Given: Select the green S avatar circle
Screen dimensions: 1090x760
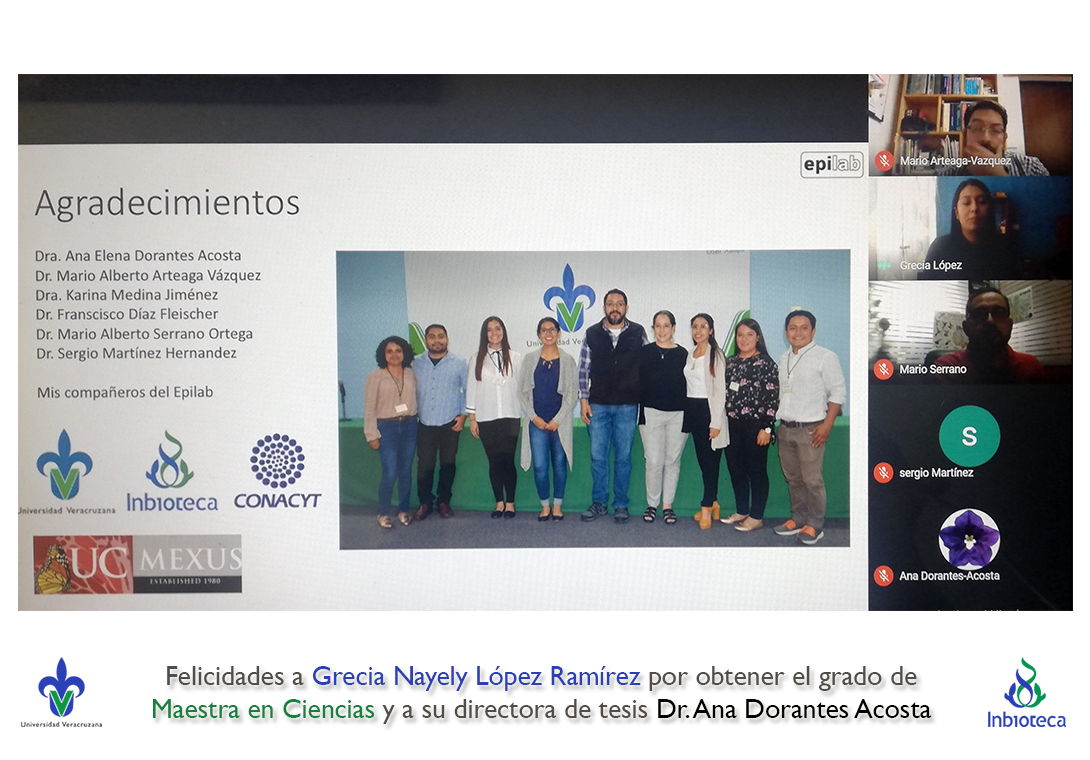Looking at the screenshot, I should [x=968, y=435].
